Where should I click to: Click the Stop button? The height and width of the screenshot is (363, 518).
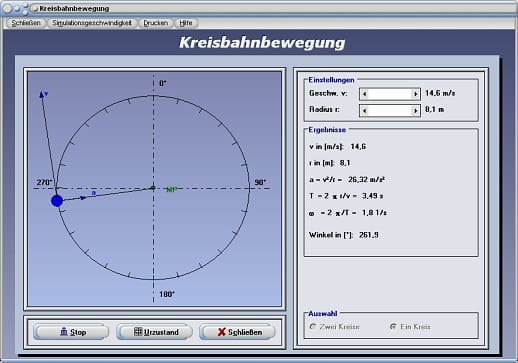coord(71,332)
